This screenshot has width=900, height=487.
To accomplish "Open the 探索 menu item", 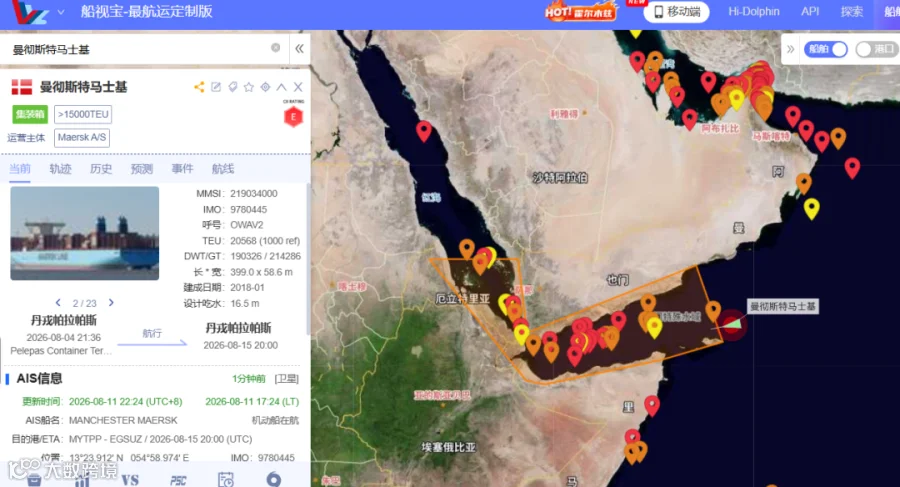I will (852, 11).
